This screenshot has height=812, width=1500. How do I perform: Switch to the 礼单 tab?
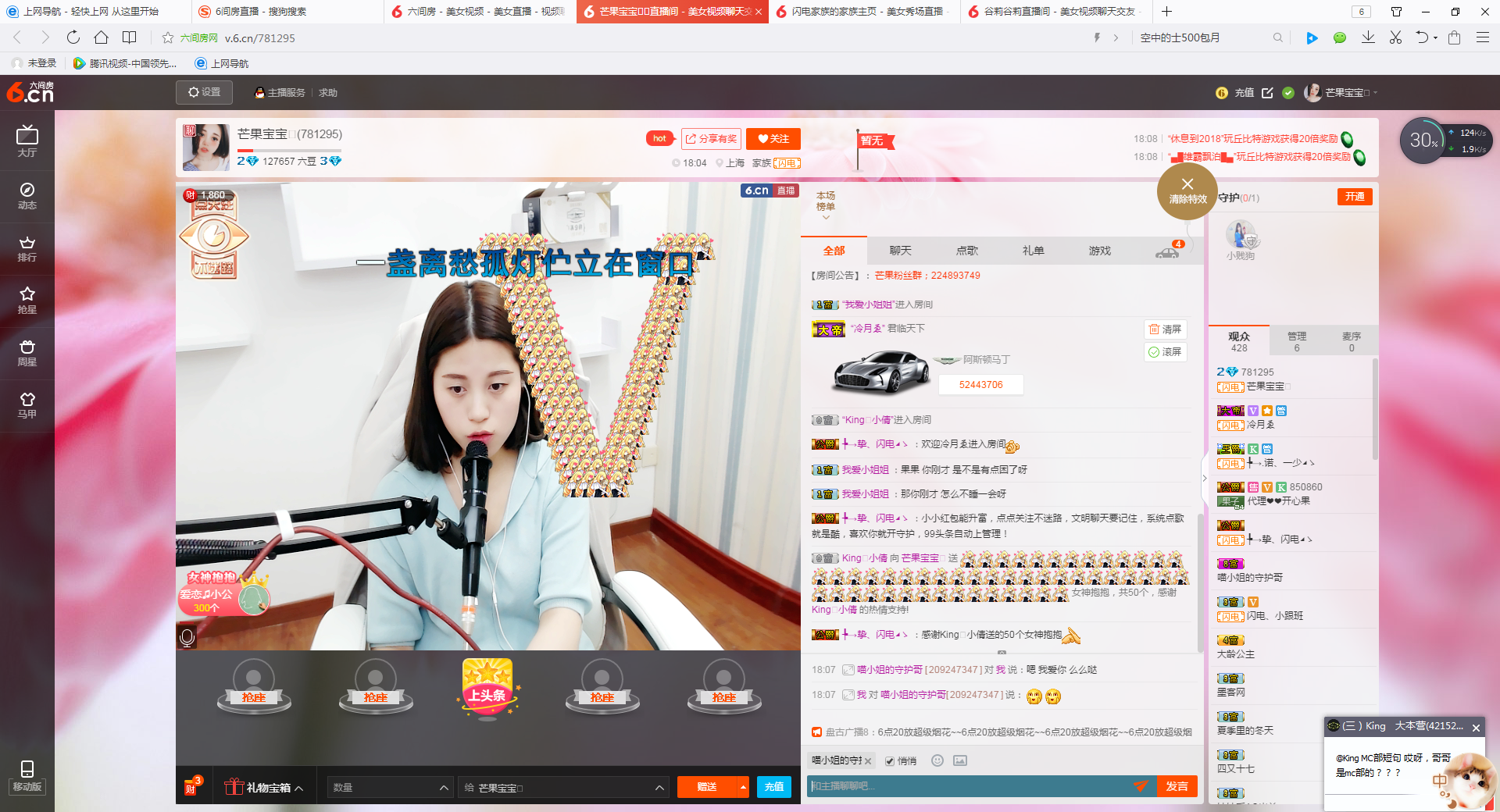click(1033, 251)
